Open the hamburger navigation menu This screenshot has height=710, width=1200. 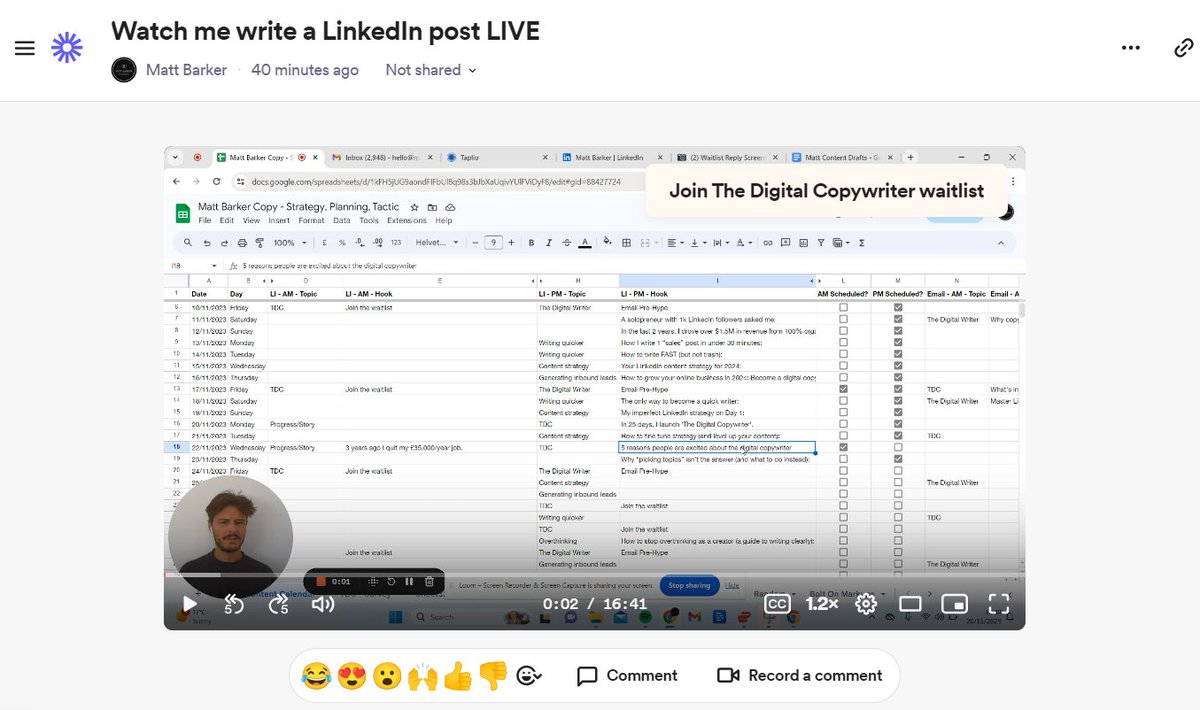pyautogui.click(x=25, y=48)
